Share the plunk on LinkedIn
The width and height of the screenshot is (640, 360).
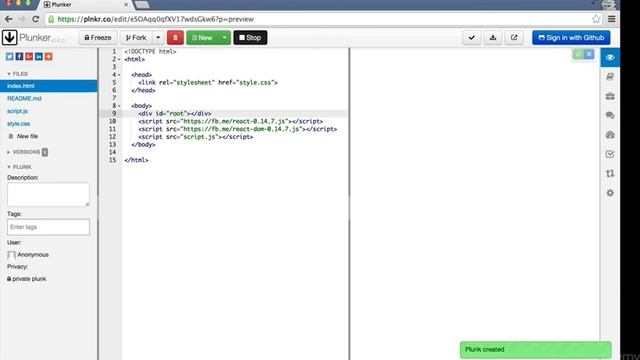39,56
